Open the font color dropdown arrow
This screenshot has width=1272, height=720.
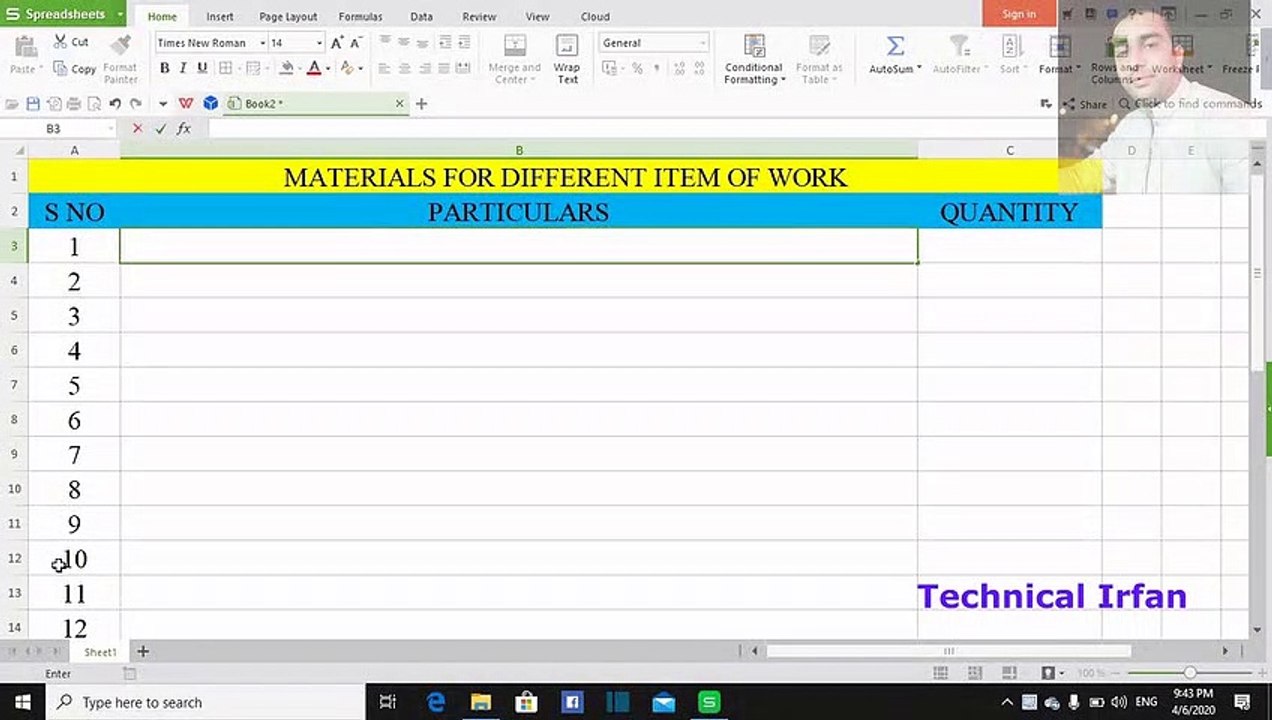(328, 69)
